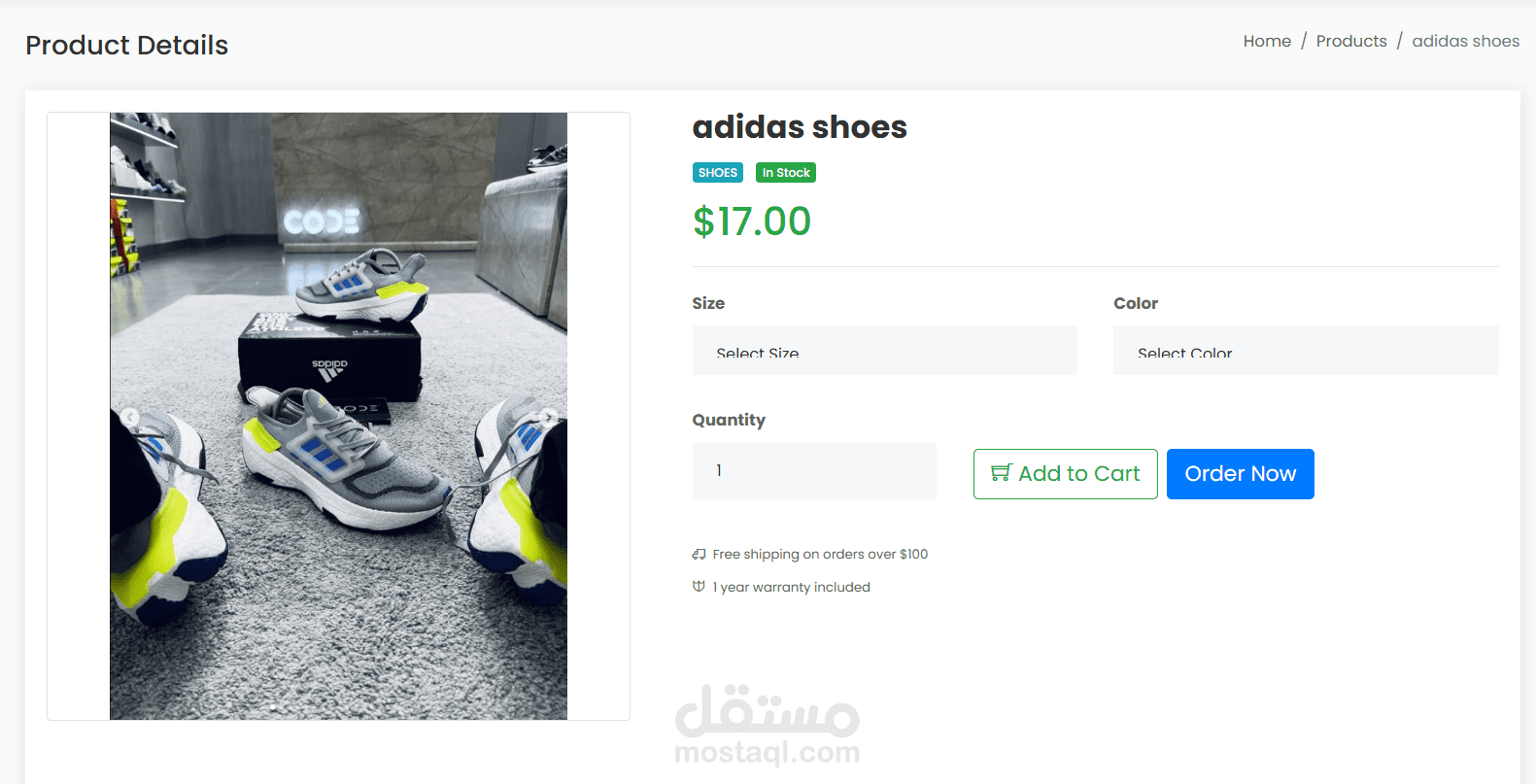Open the Select Color dropdown

coord(1305,351)
